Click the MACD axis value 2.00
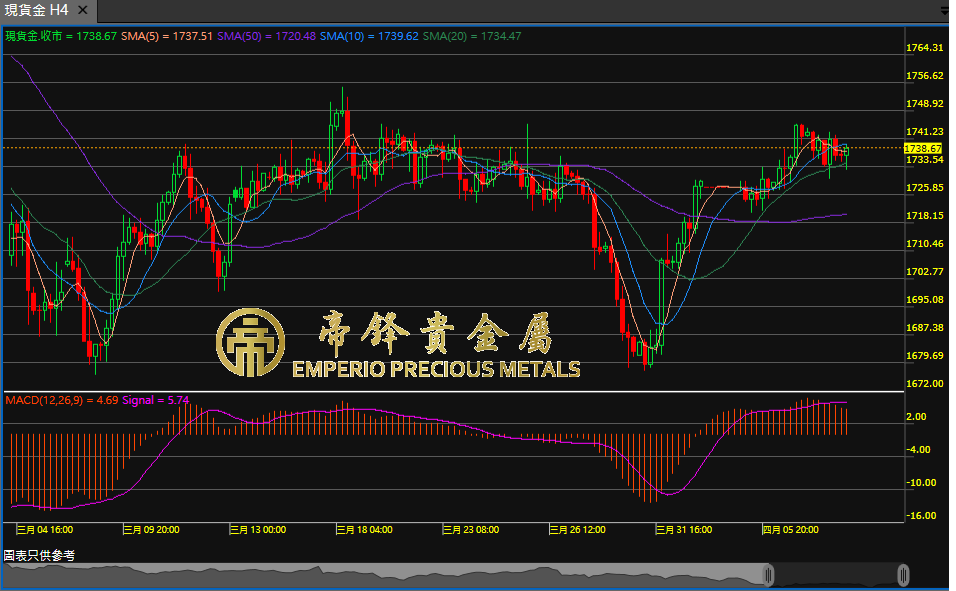Image resolution: width=956 pixels, height=591 pixels. pos(916,417)
